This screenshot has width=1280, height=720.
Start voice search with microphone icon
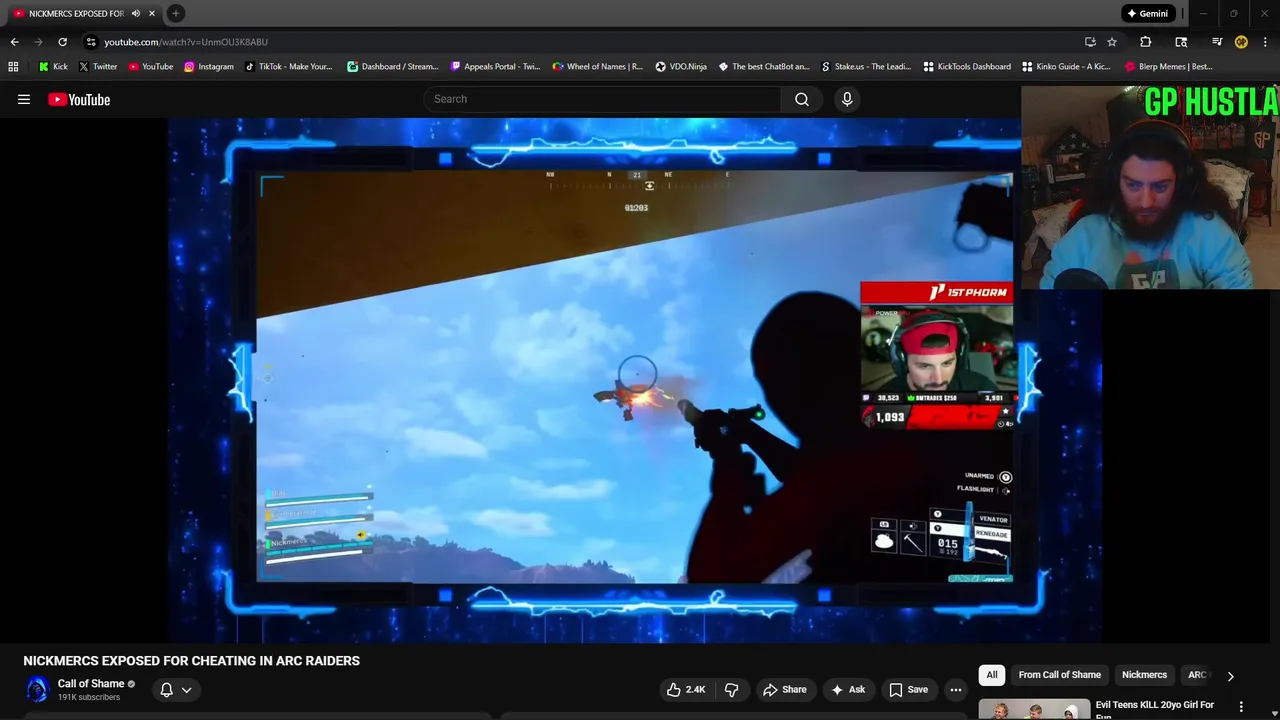(x=847, y=99)
